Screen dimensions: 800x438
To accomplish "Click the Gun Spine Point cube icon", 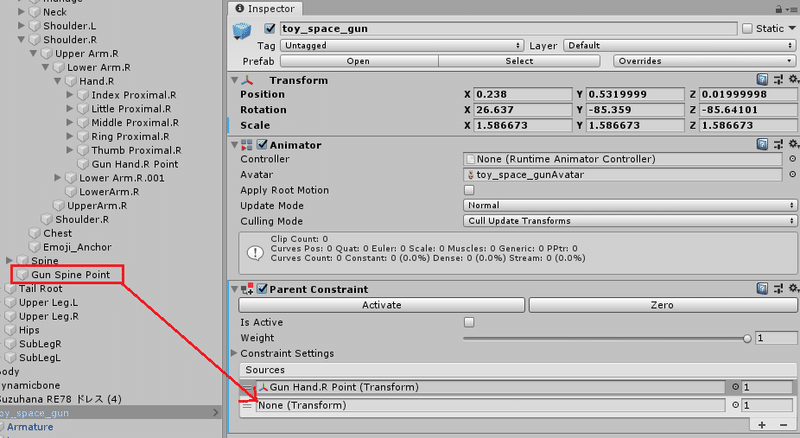I will click(22, 275).
